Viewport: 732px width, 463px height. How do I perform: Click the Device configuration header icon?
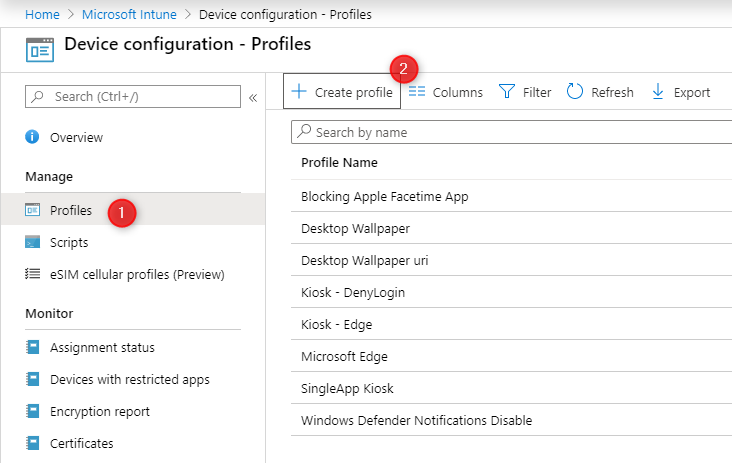40,49
